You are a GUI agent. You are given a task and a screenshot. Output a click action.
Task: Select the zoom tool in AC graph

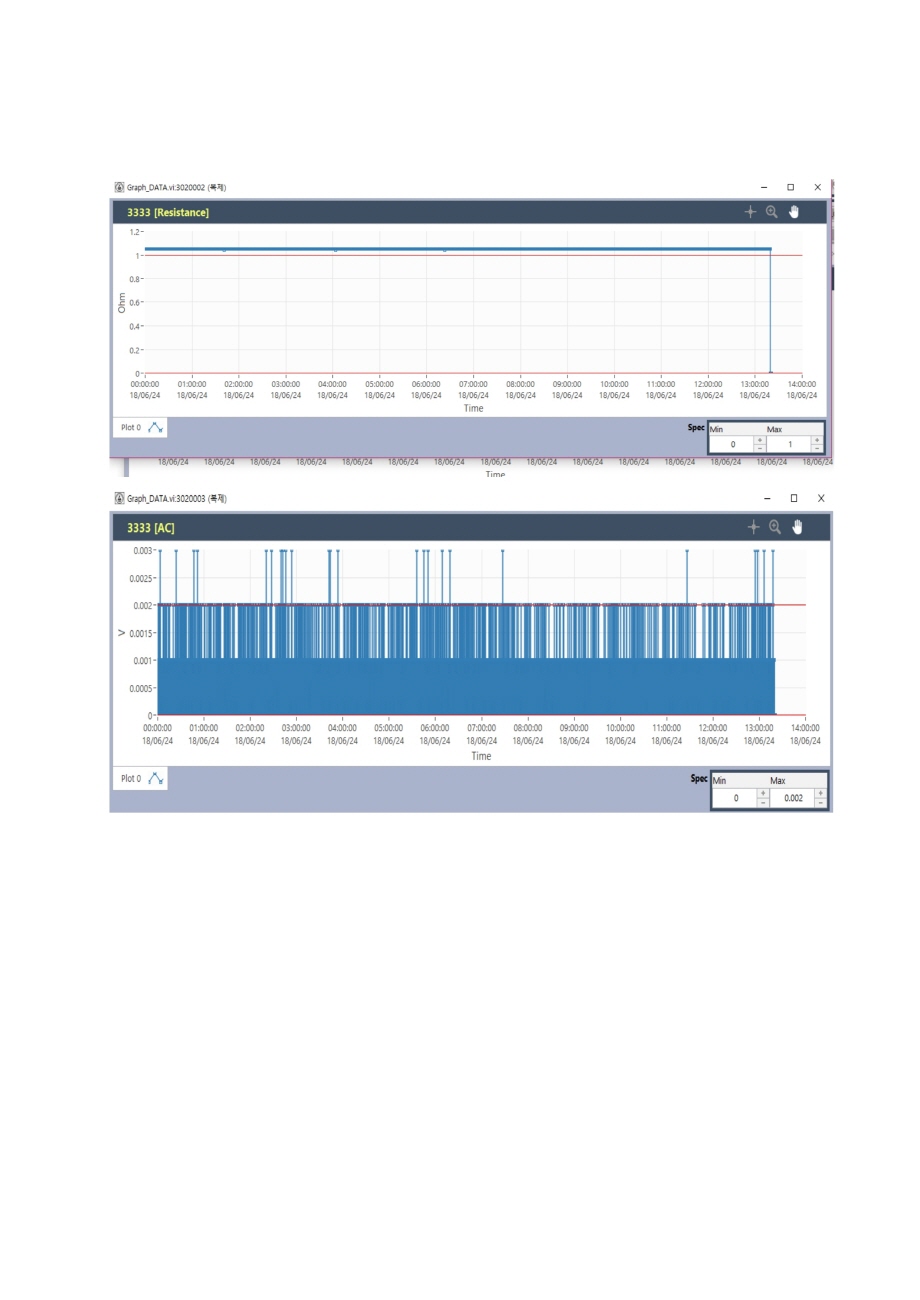coord(775,527)
